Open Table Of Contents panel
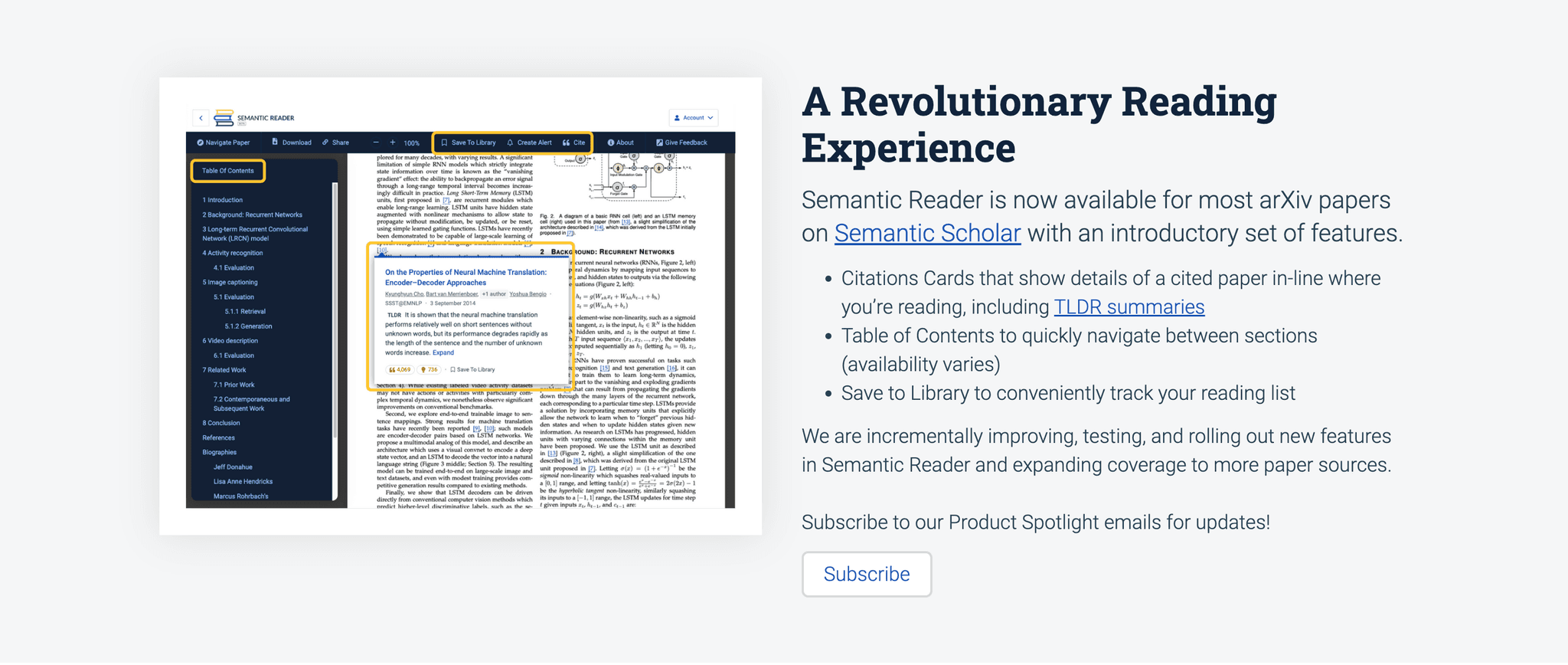Screen dimensions: 1568x665 [x=228, y=171]
